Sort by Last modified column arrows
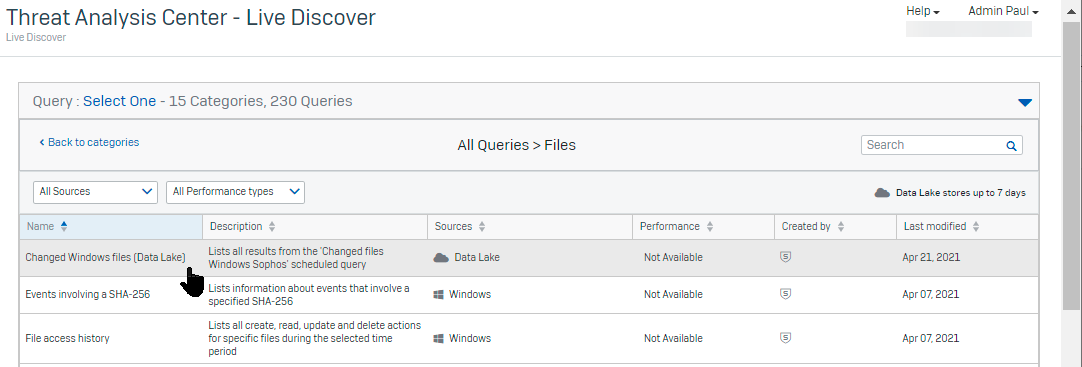1082x367 pixels. point(976,226)
